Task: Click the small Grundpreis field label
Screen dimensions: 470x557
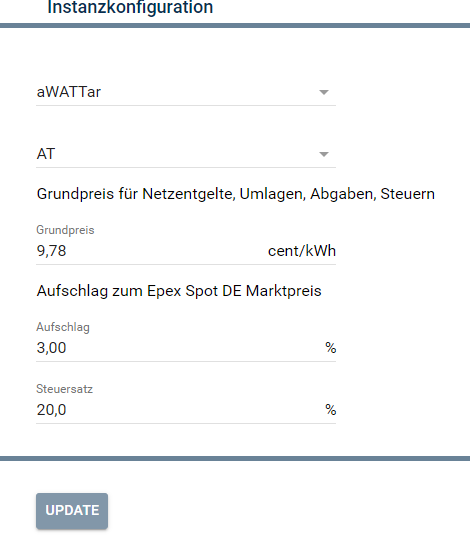Action: click(x=65, y=230)
